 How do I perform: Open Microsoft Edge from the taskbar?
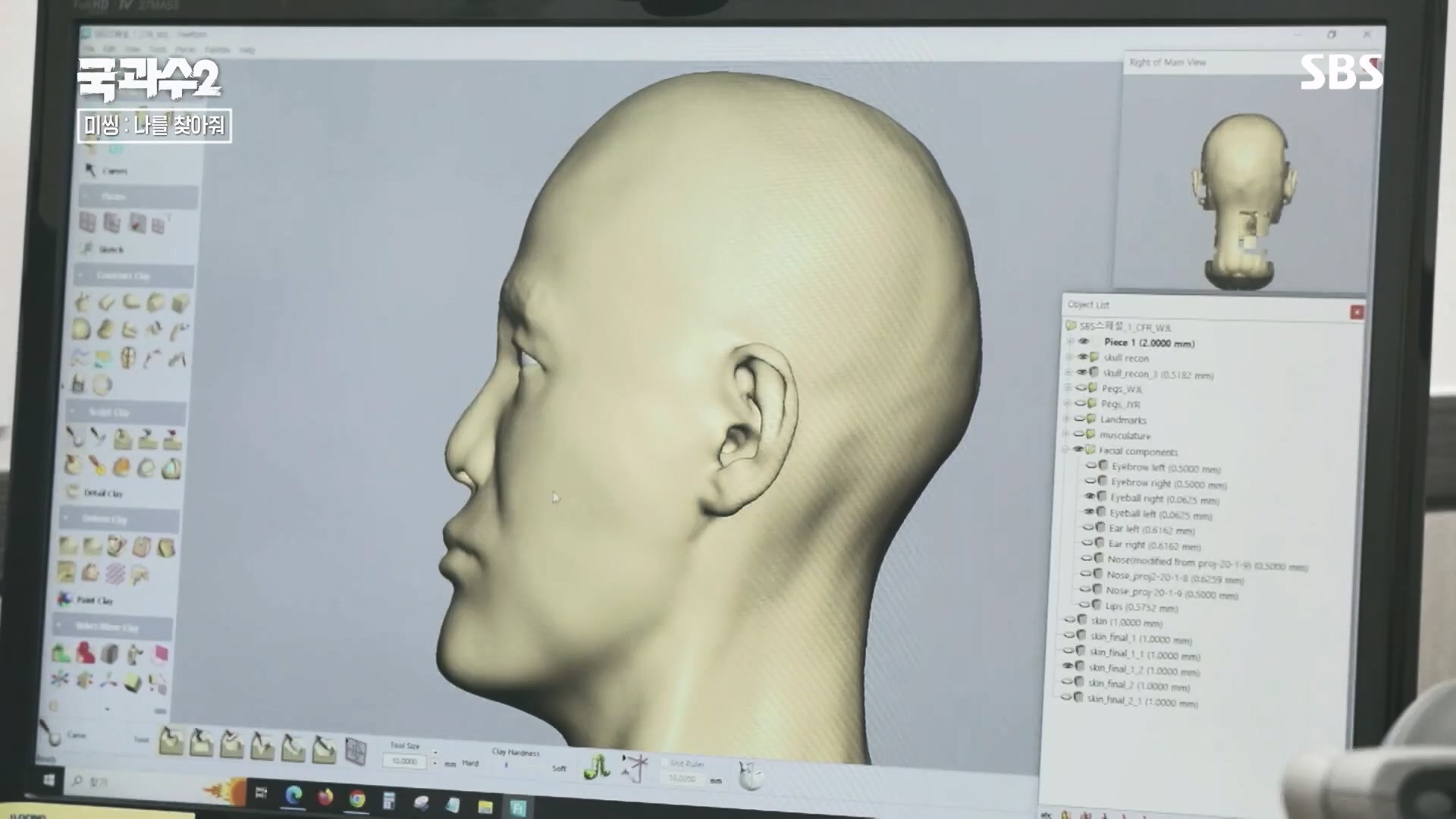tap(293, 795)
